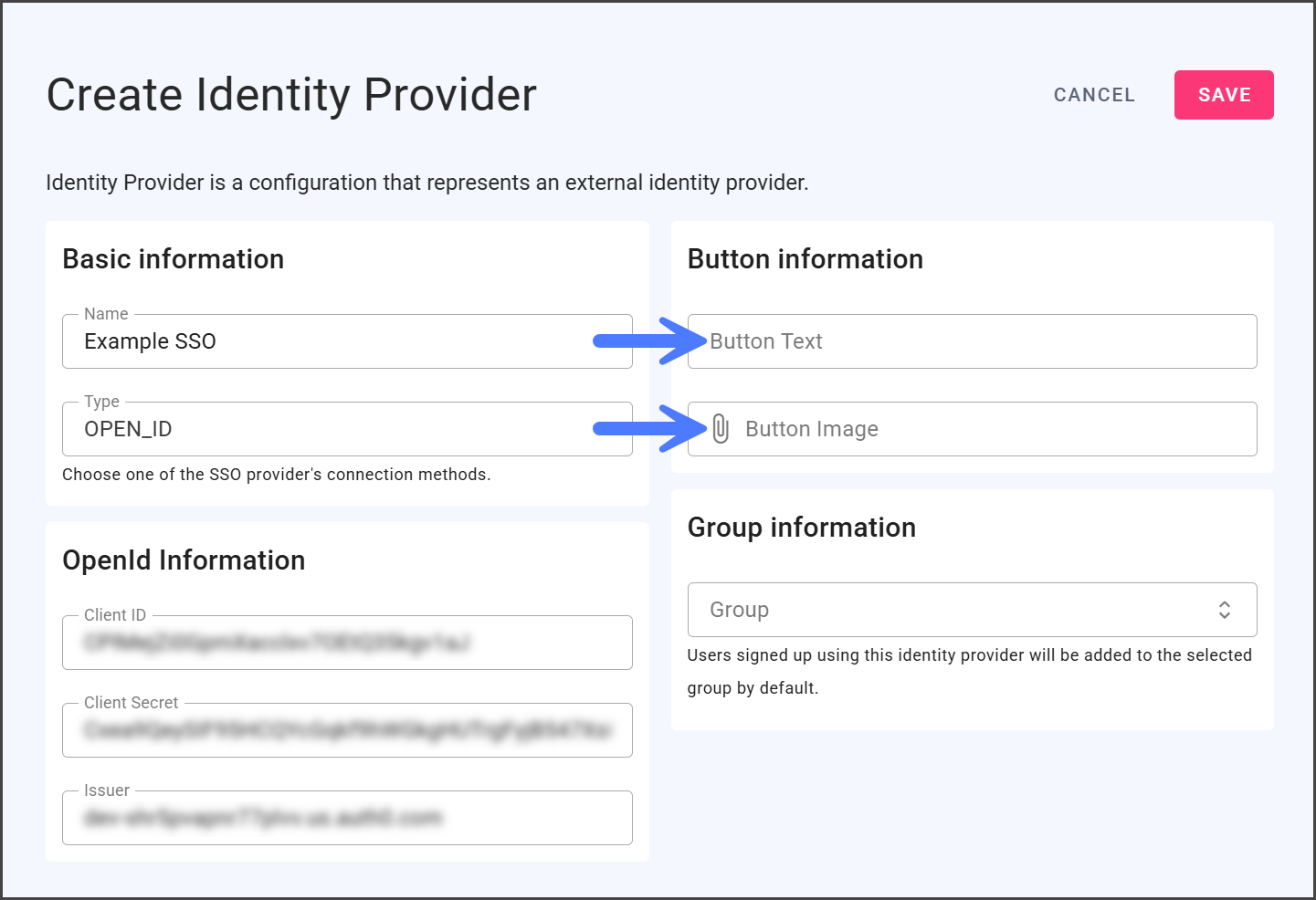Image resolution: width=1316 pixels, height=900 pixels.
Task: Click the Group selector up-down arrows
Action: [x=1224, y=610]
